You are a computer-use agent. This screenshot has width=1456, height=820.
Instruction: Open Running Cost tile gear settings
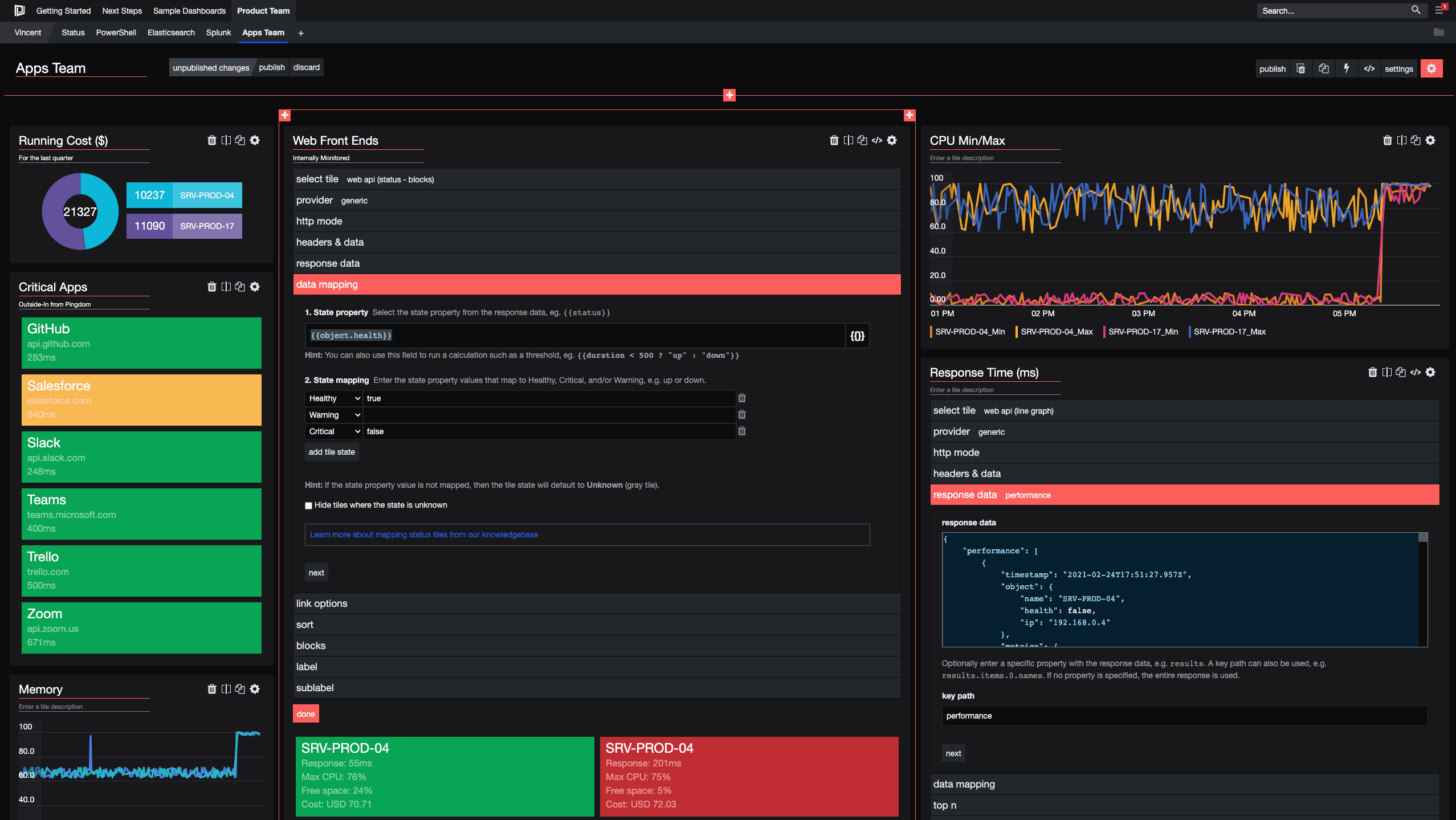pyautogui.click(x=255, y=140)
